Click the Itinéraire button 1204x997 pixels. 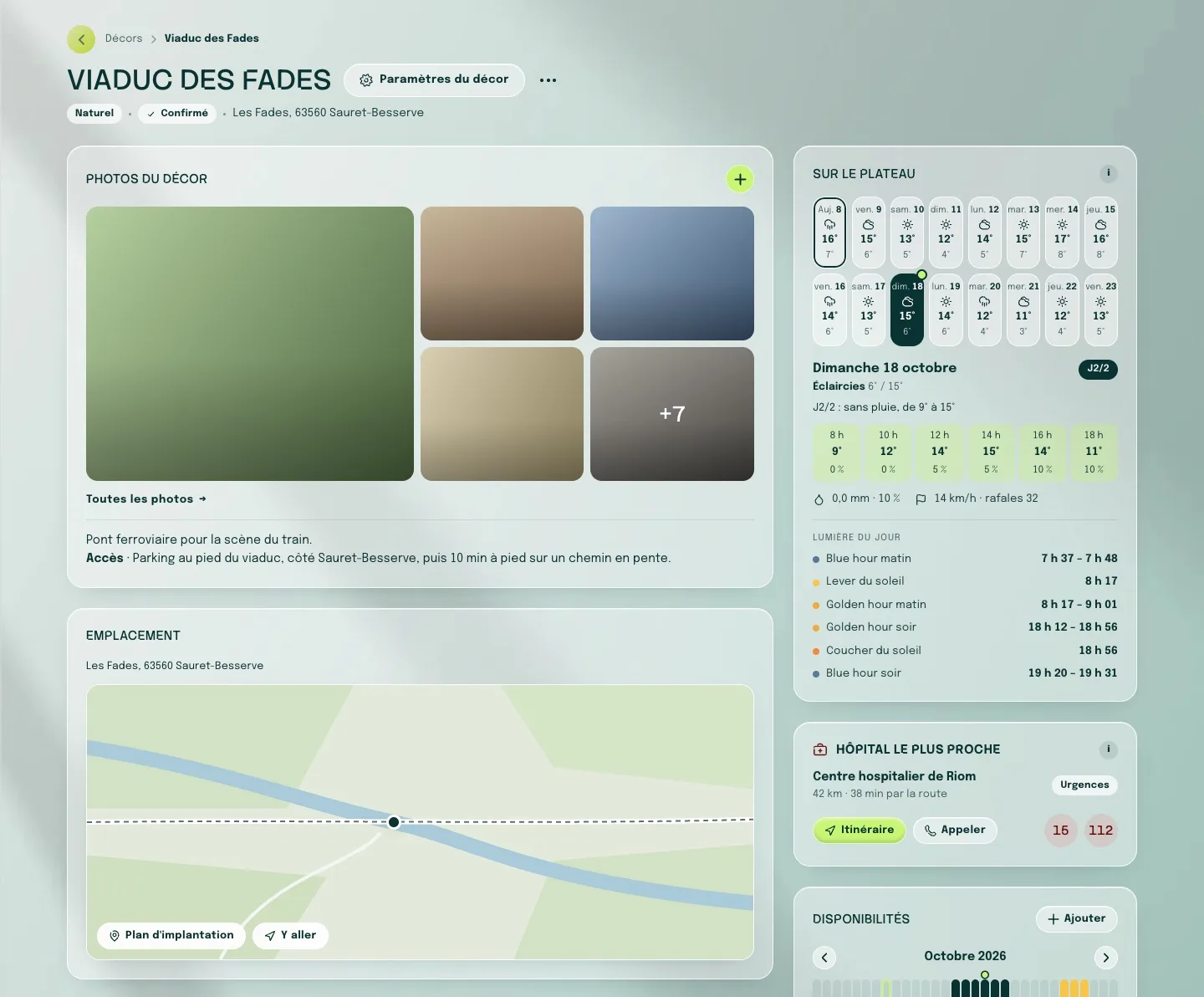859,830
